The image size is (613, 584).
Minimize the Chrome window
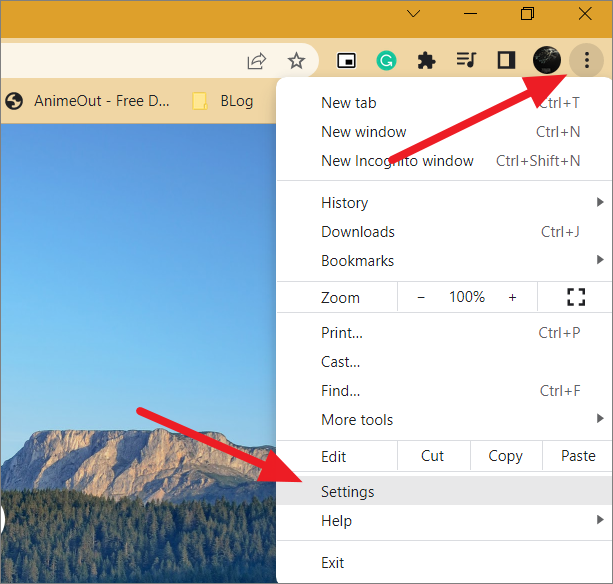point(470,14)
